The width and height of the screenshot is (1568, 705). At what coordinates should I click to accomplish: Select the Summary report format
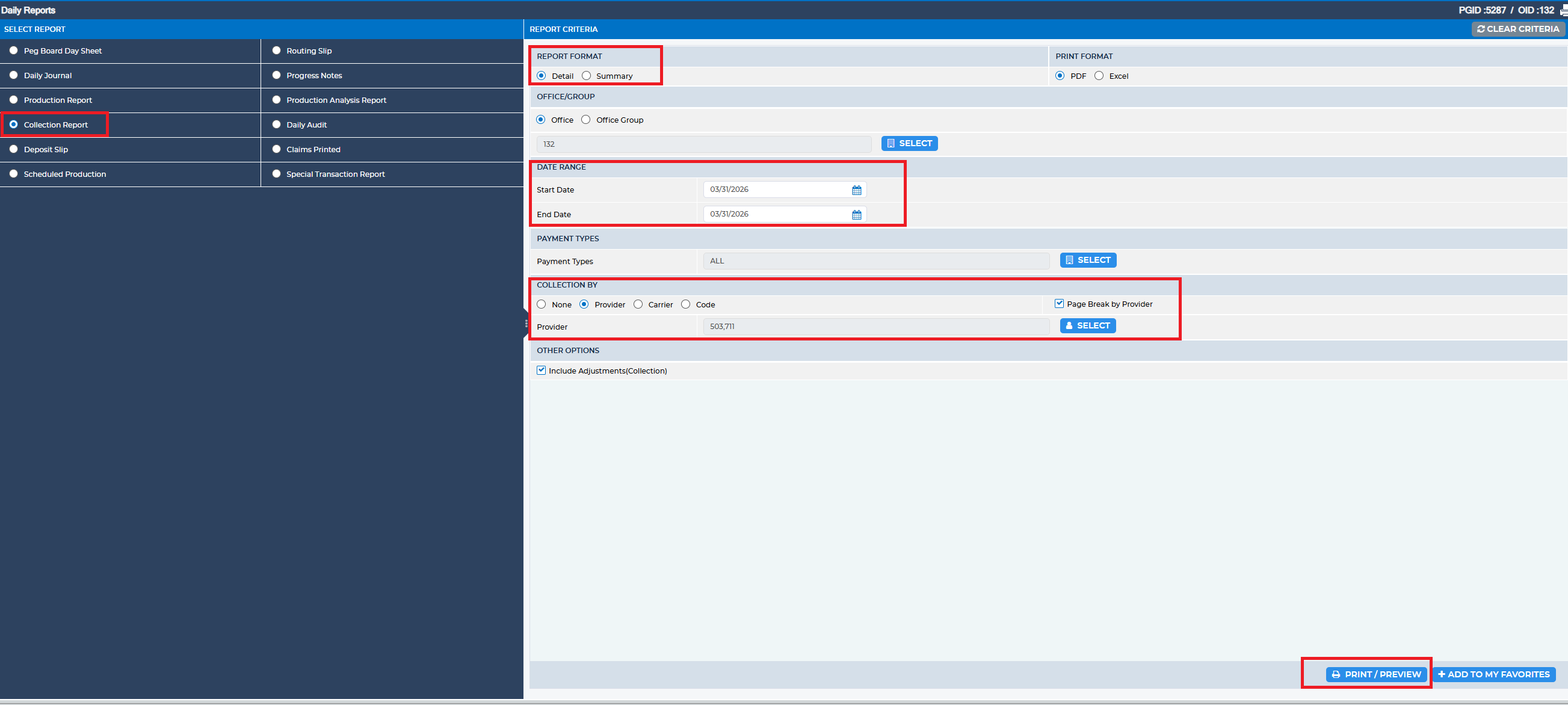tap(586, 76)
